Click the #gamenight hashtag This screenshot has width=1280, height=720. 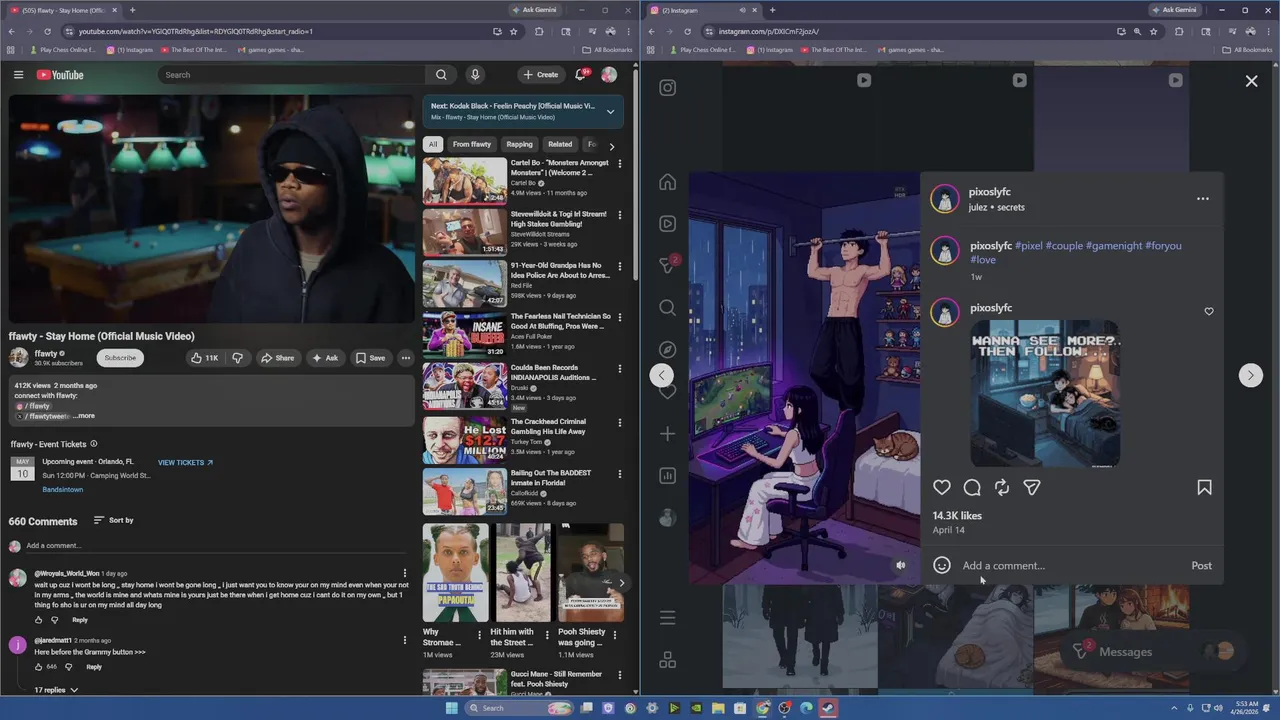1114,246
